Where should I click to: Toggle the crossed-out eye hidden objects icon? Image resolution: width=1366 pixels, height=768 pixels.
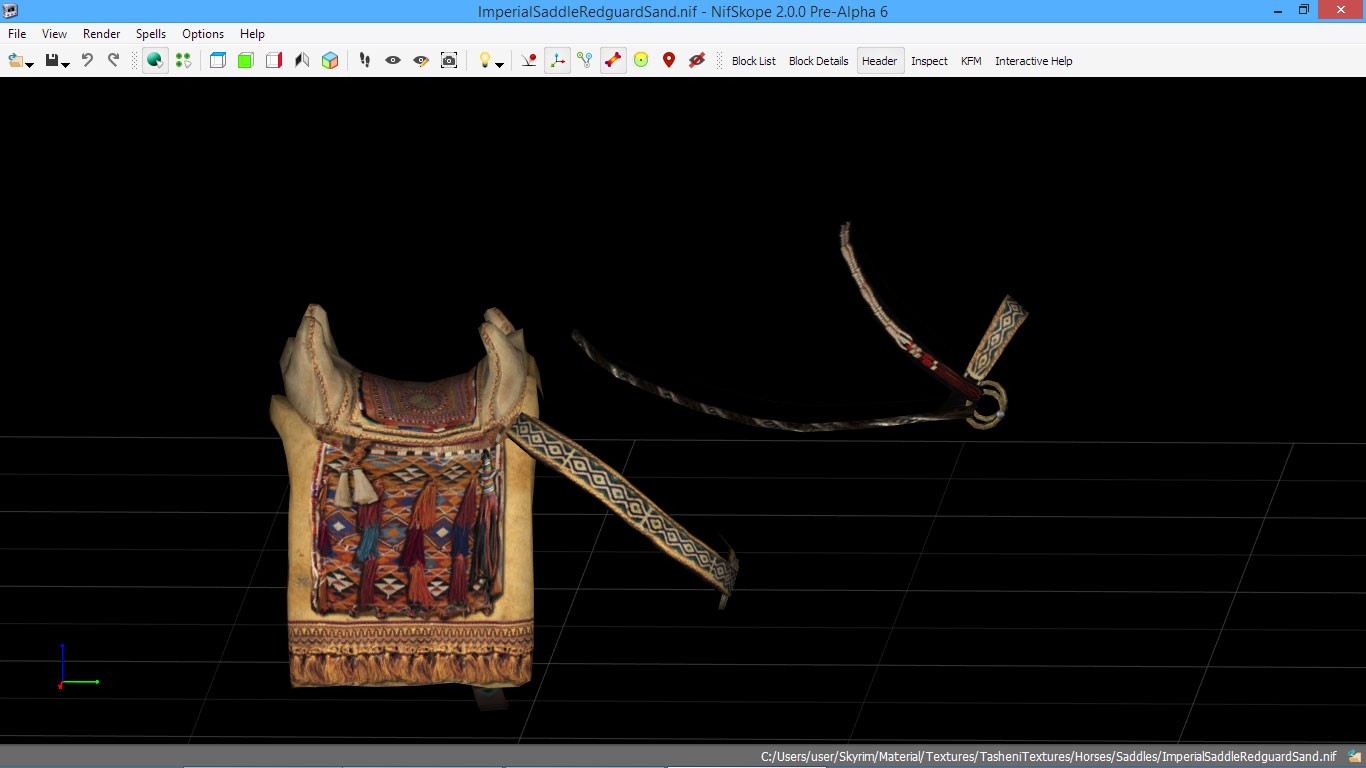point(697,60)
